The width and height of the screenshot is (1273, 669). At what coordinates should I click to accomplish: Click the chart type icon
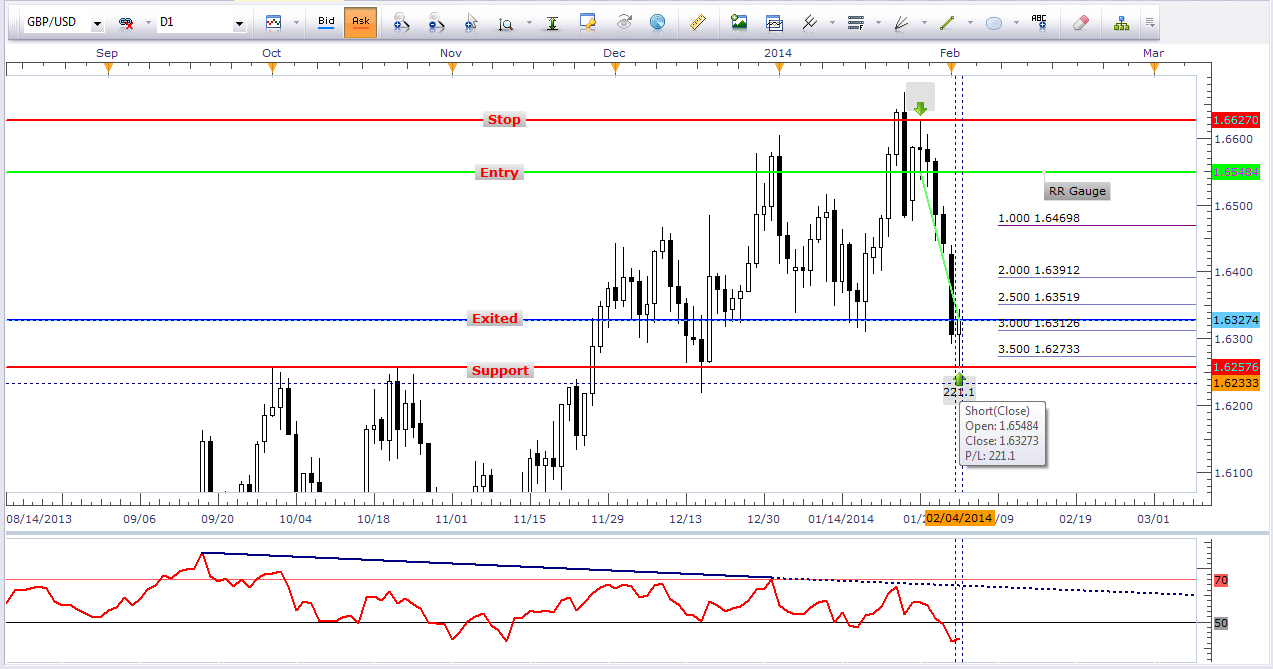[x=273, y=21]
